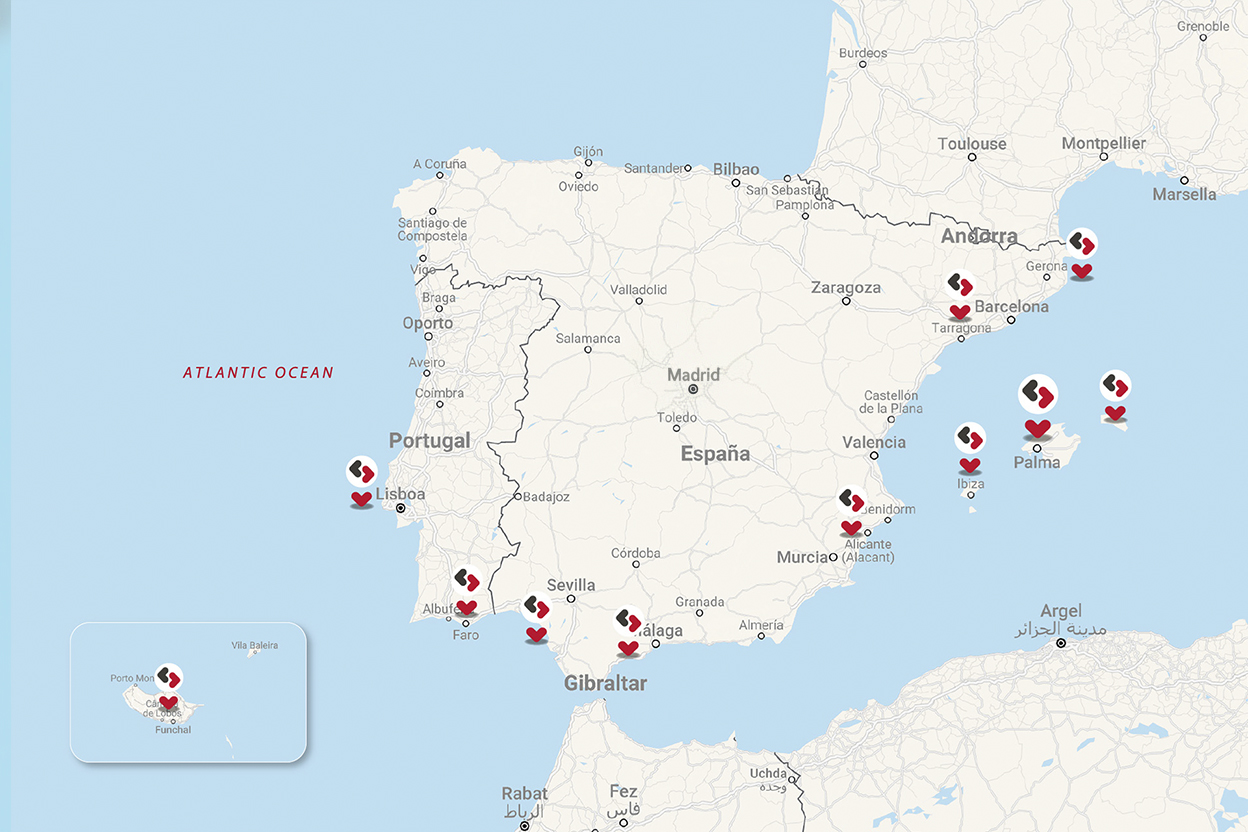Open the marker next to Málaga
Viewport: 1248px width, 832px height.
click(x=628, y=620)
